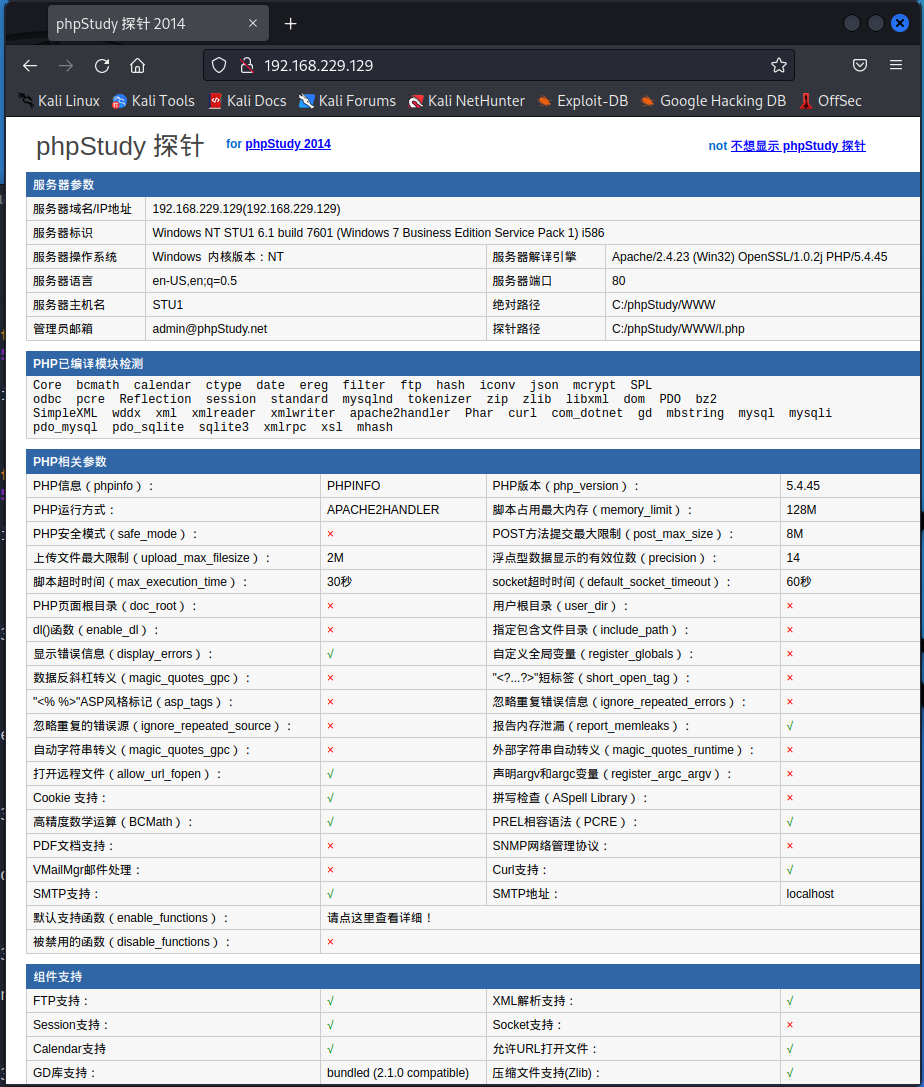
Task: Click the green check for XML解析支持
Action: coord(790,1001)
